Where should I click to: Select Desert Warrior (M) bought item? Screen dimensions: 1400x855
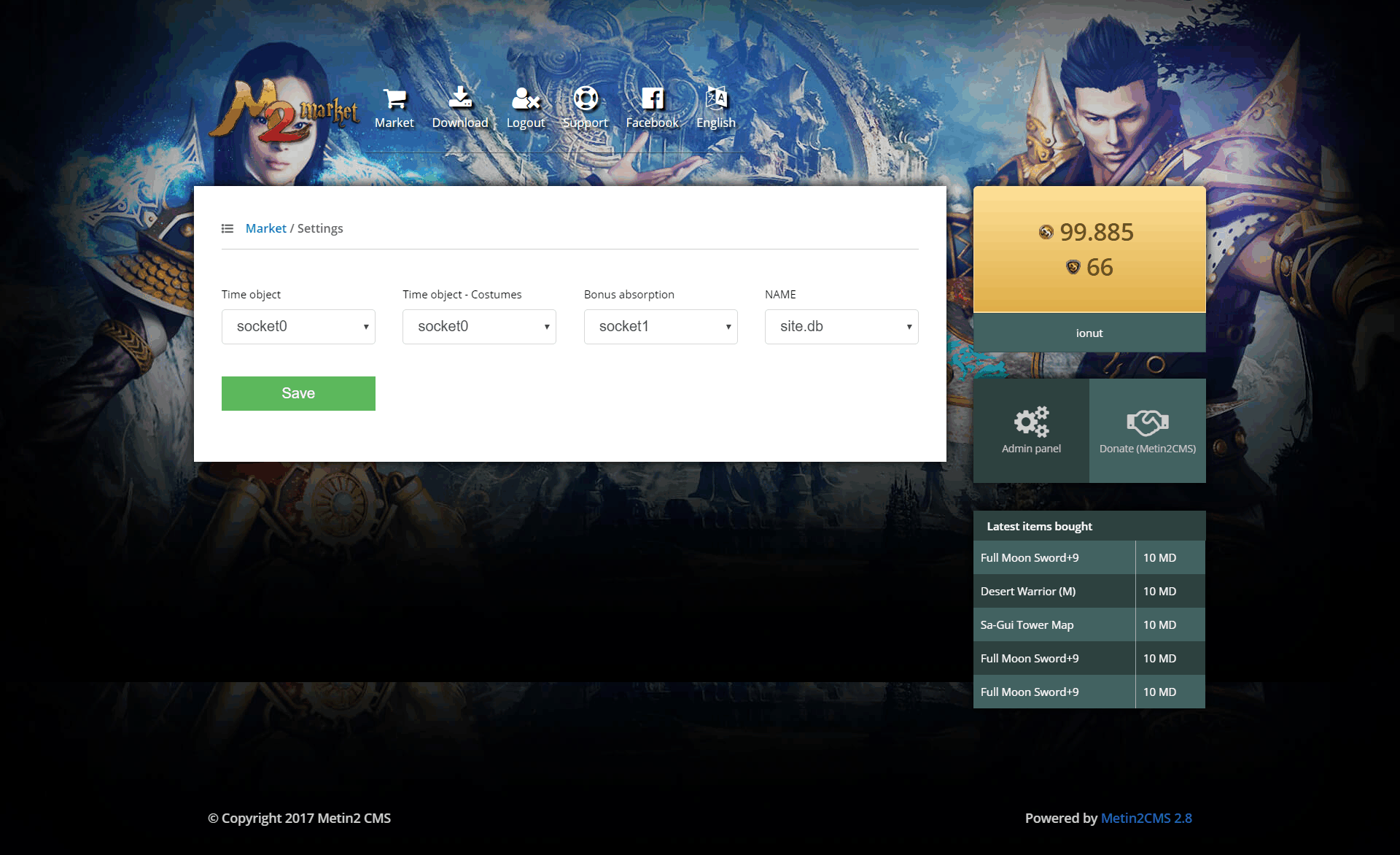point(1027,592)
